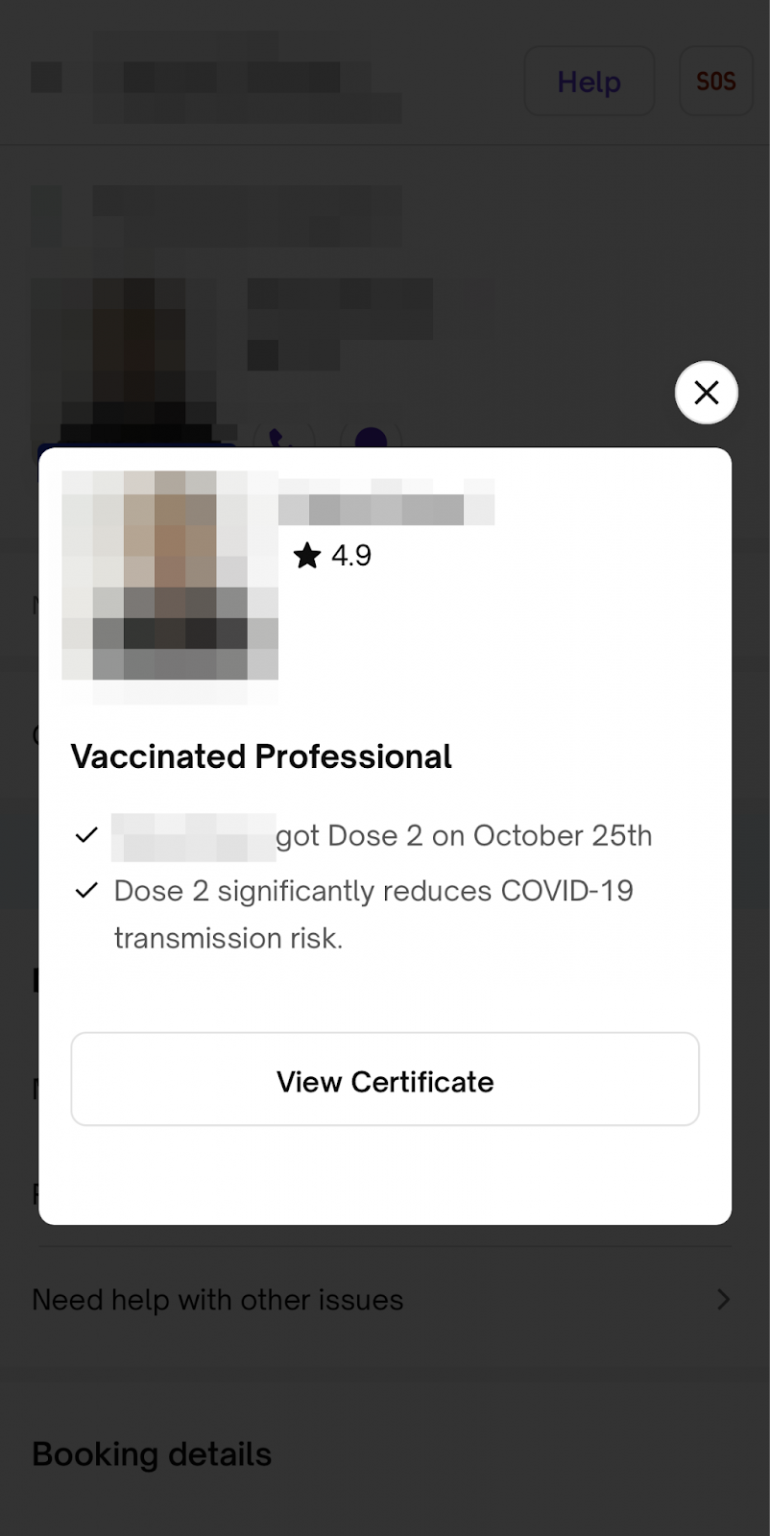Tap the round chat icon behind popup
Viewport: 770px width, 1536px height.
[370, 435]
